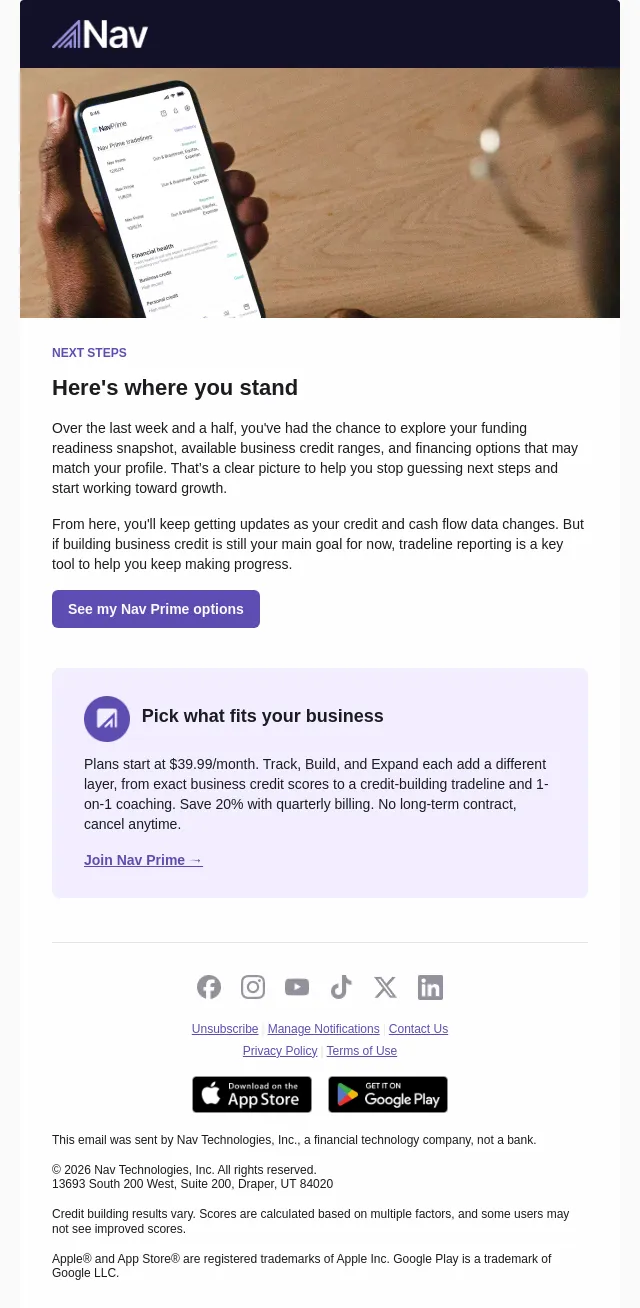Click the Nav logo in header
Image resolution: width=640 pixels, height=1308 pixels.
[x=100, y=34]
